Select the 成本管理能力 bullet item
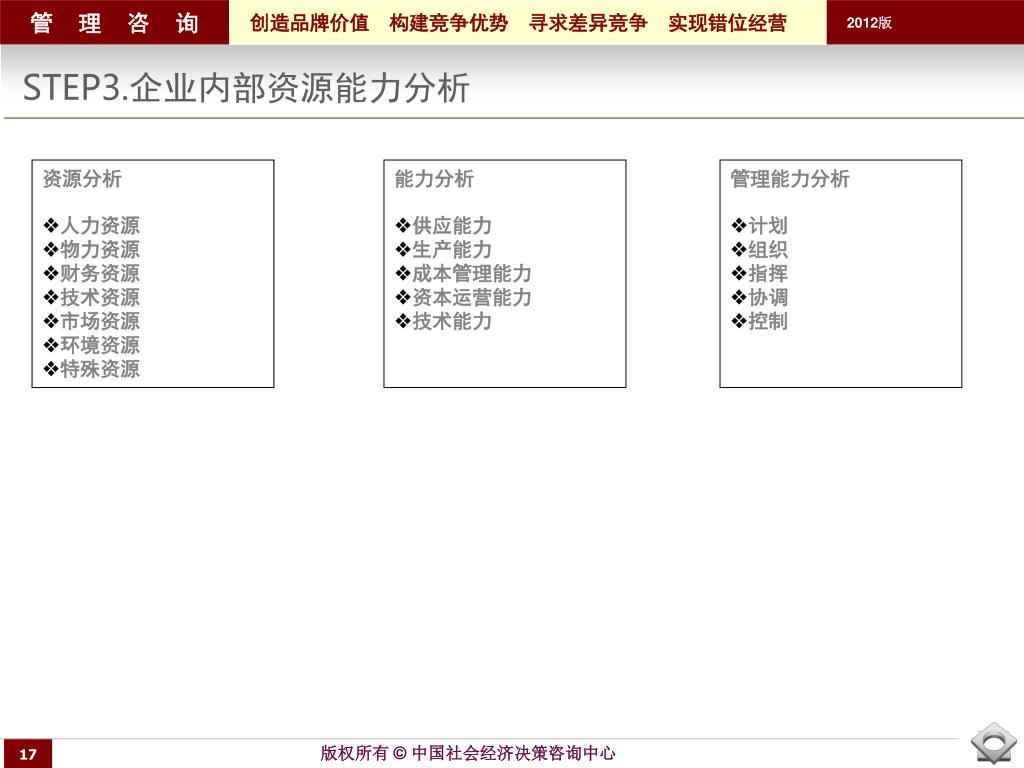This screenshot has width=1024, height=768. tap(464, 274)
